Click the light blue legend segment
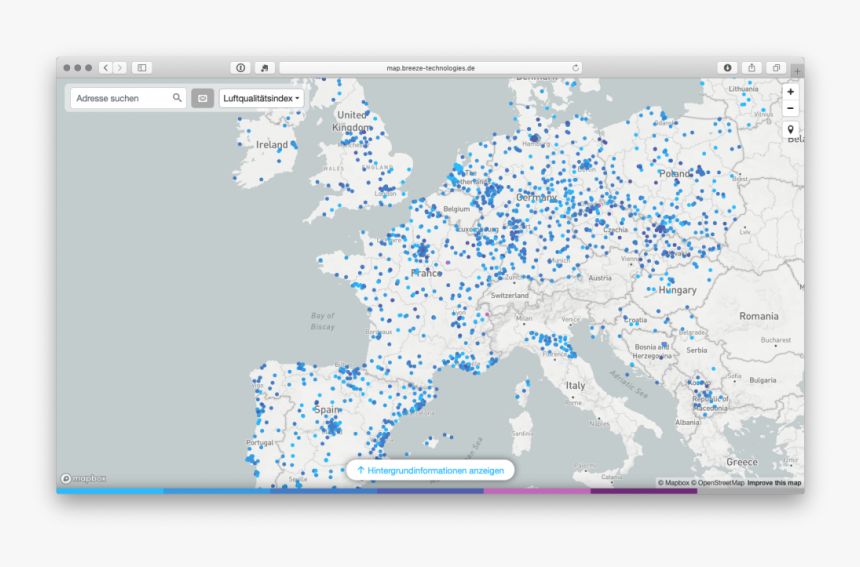This screenshot has width=860, height=567. (x=110, y=491)
